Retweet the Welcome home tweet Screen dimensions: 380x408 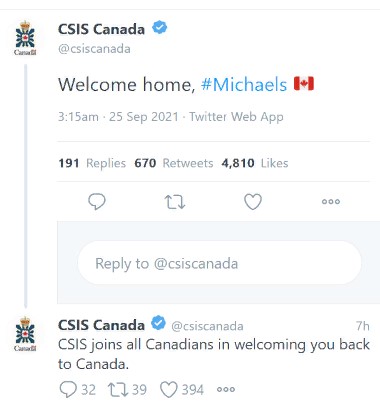coord(175,202)
